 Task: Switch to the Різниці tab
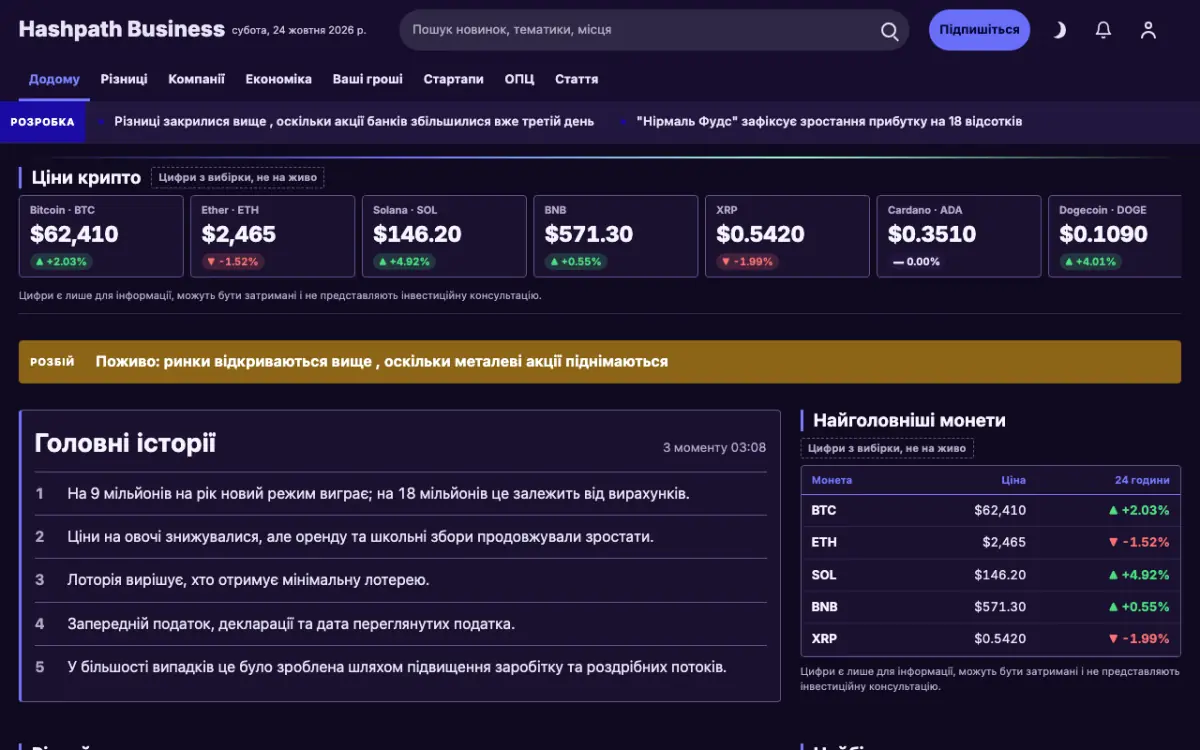[124, 79]
